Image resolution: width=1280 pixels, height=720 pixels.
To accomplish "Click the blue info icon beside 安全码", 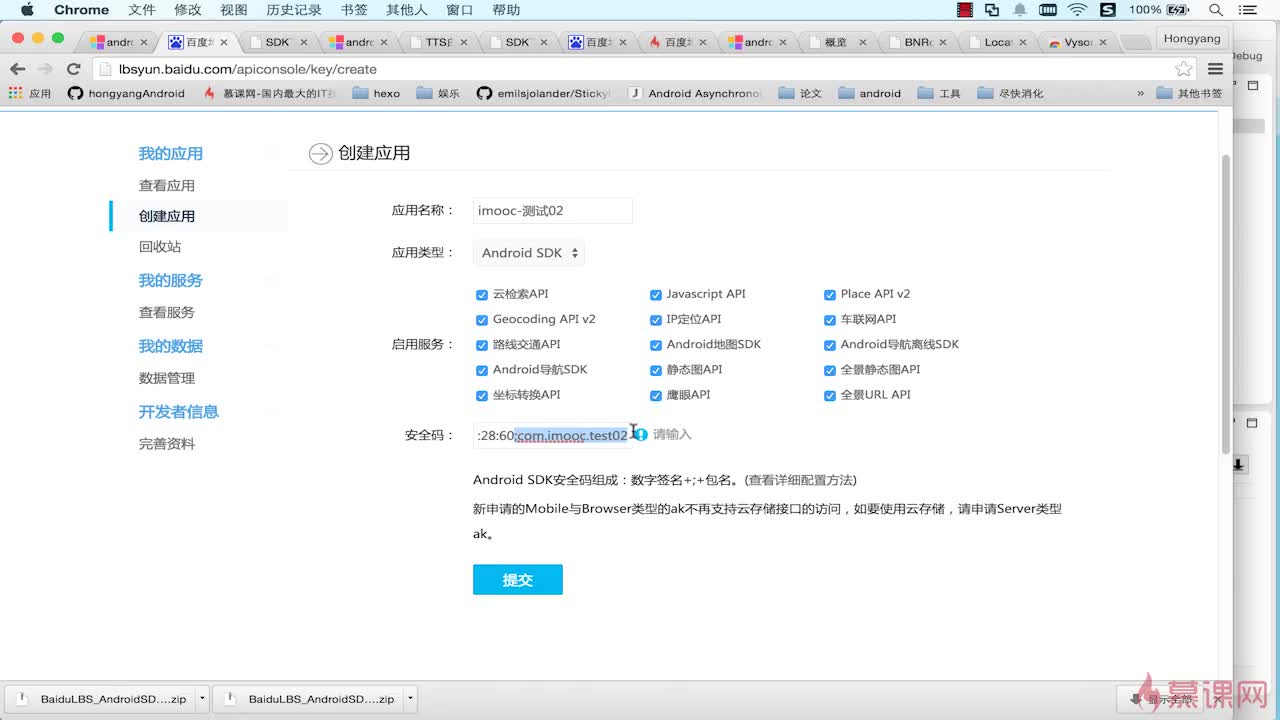I will point(641,434).
